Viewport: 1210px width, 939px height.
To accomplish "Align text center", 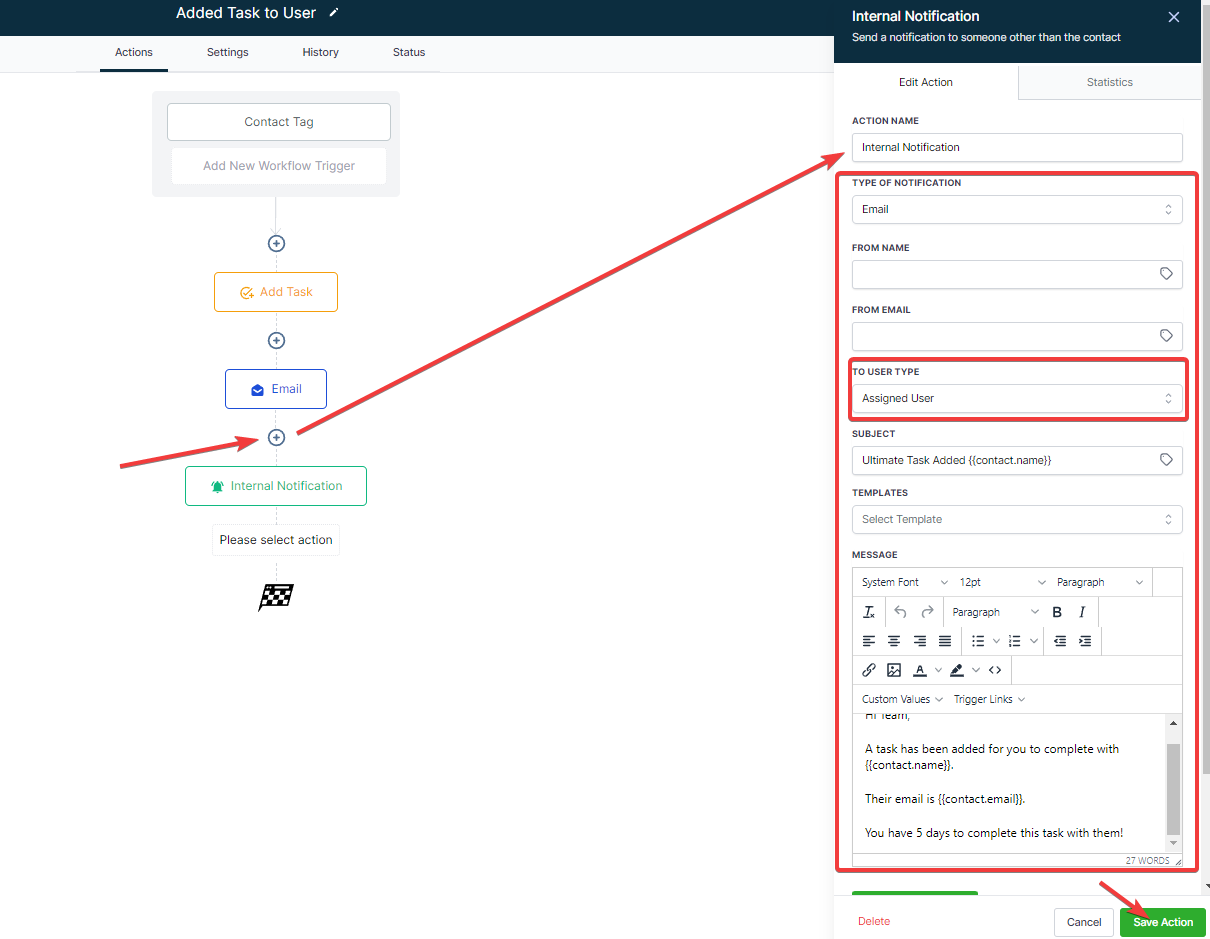I will (894, 641).
